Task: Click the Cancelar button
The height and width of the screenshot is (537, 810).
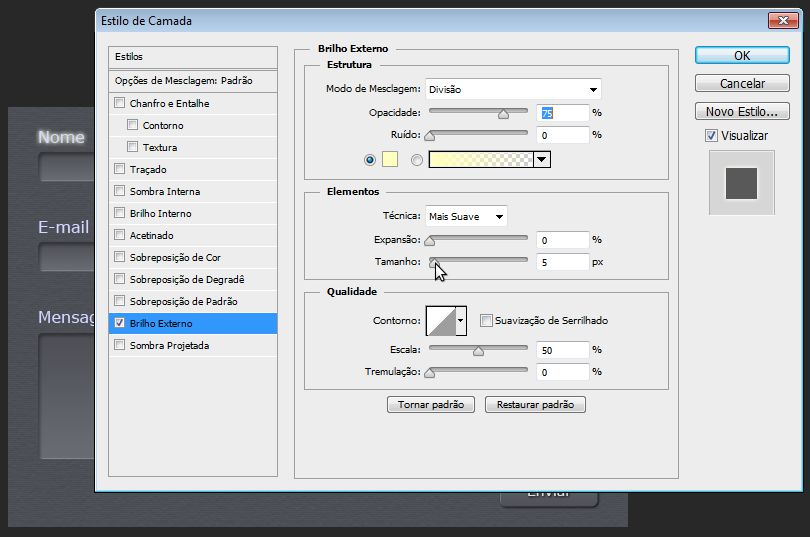Action: pos(742,83)
